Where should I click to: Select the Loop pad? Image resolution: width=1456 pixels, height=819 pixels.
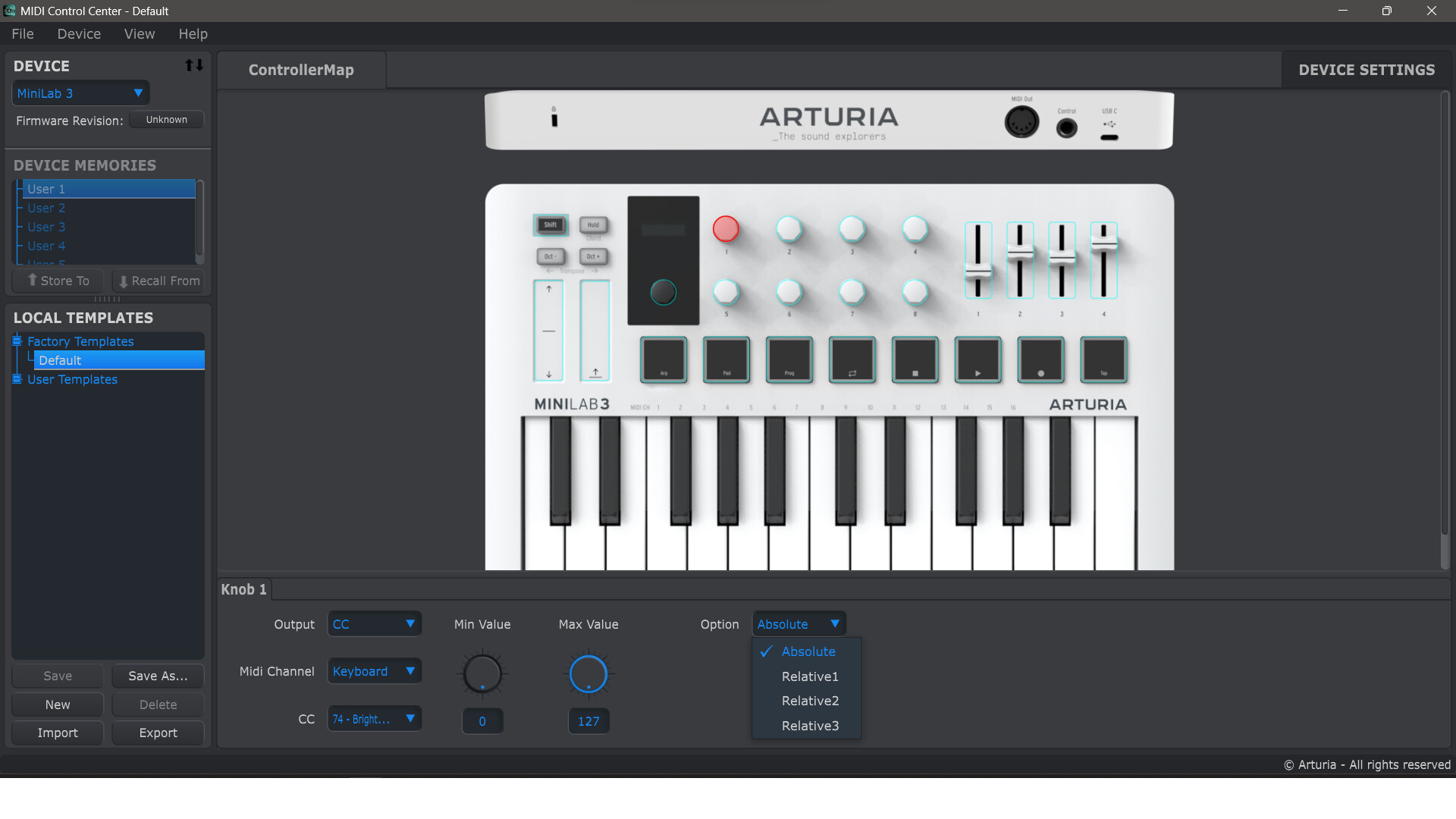click(852, 359)
